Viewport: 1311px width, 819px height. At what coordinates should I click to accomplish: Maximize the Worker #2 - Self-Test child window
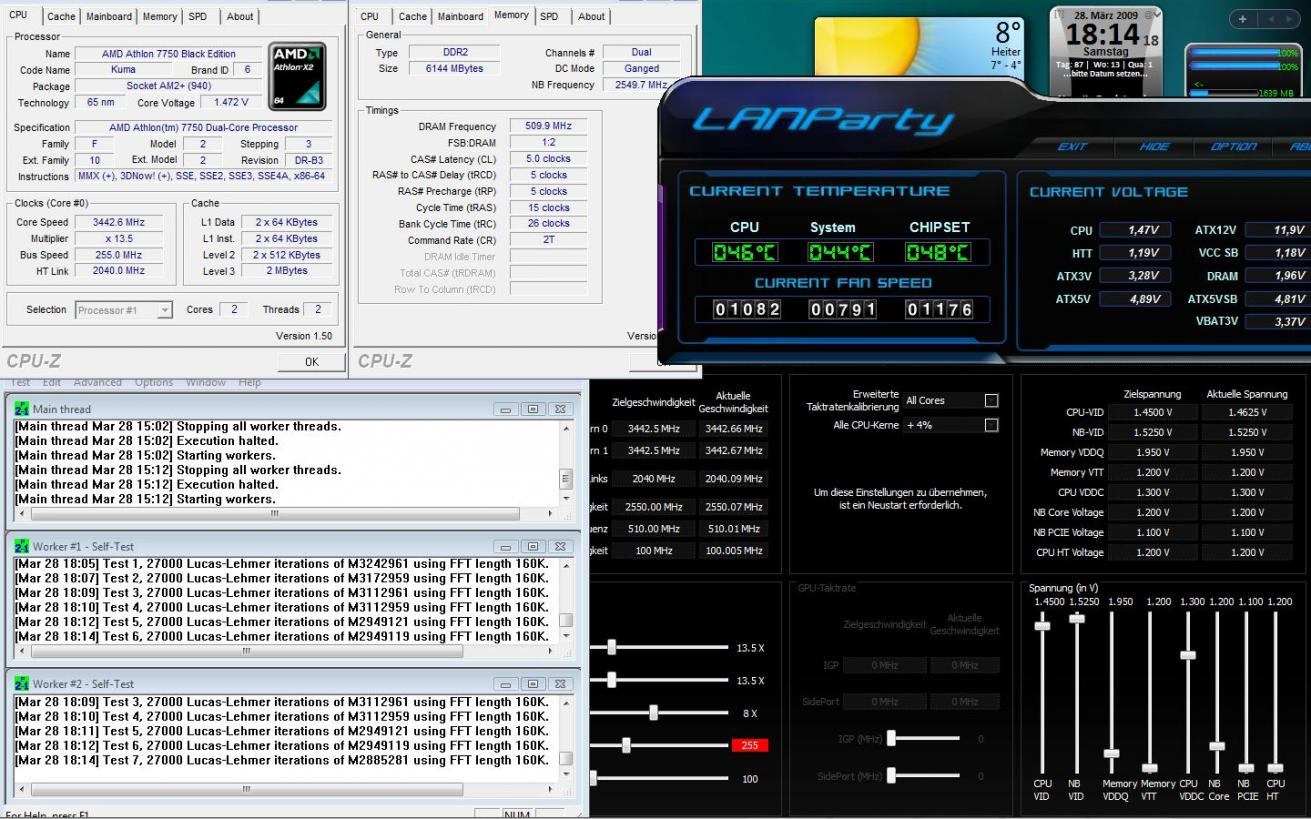point(533,684)
